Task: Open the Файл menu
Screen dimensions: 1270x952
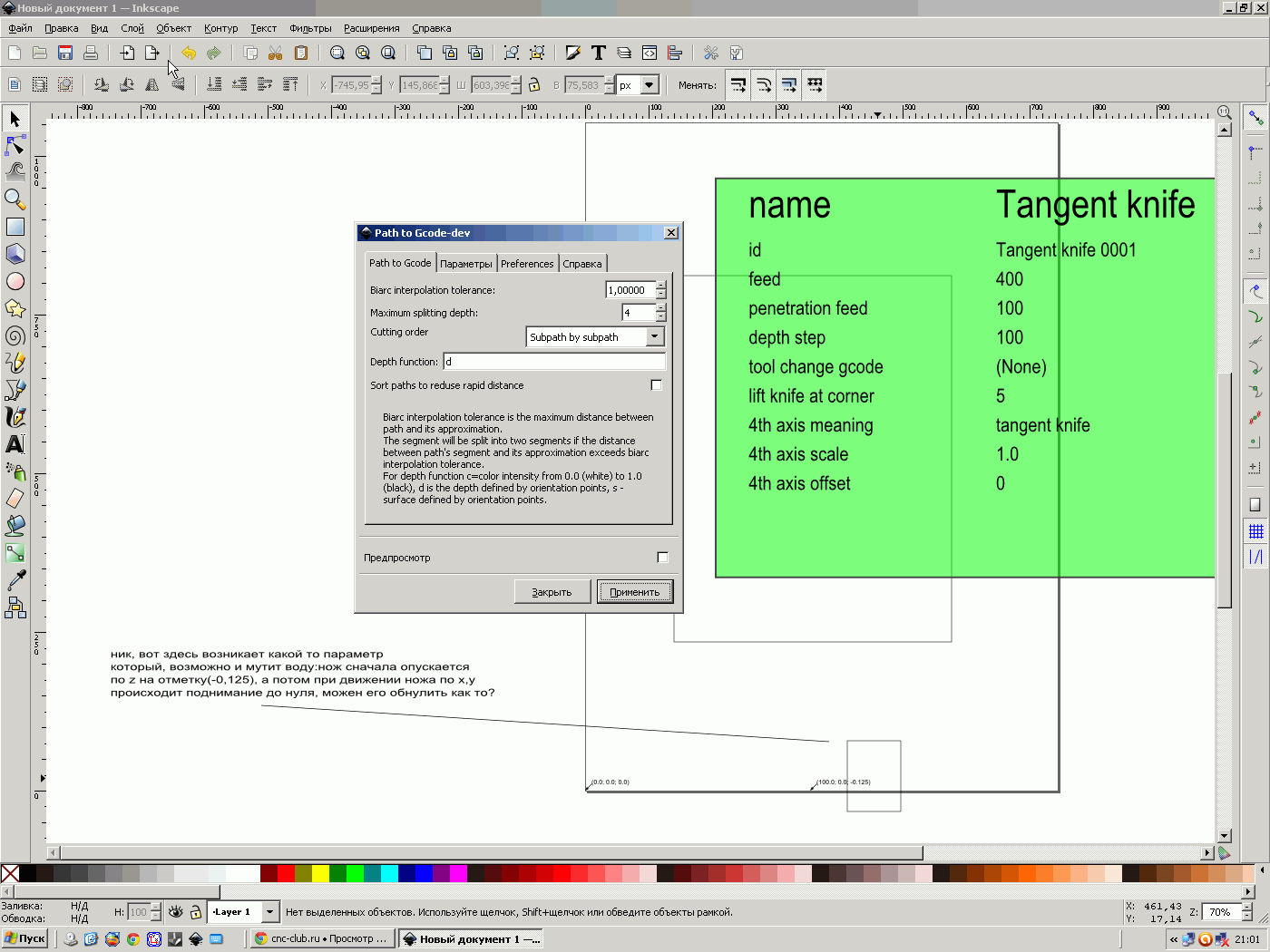Action: point(20,28)
